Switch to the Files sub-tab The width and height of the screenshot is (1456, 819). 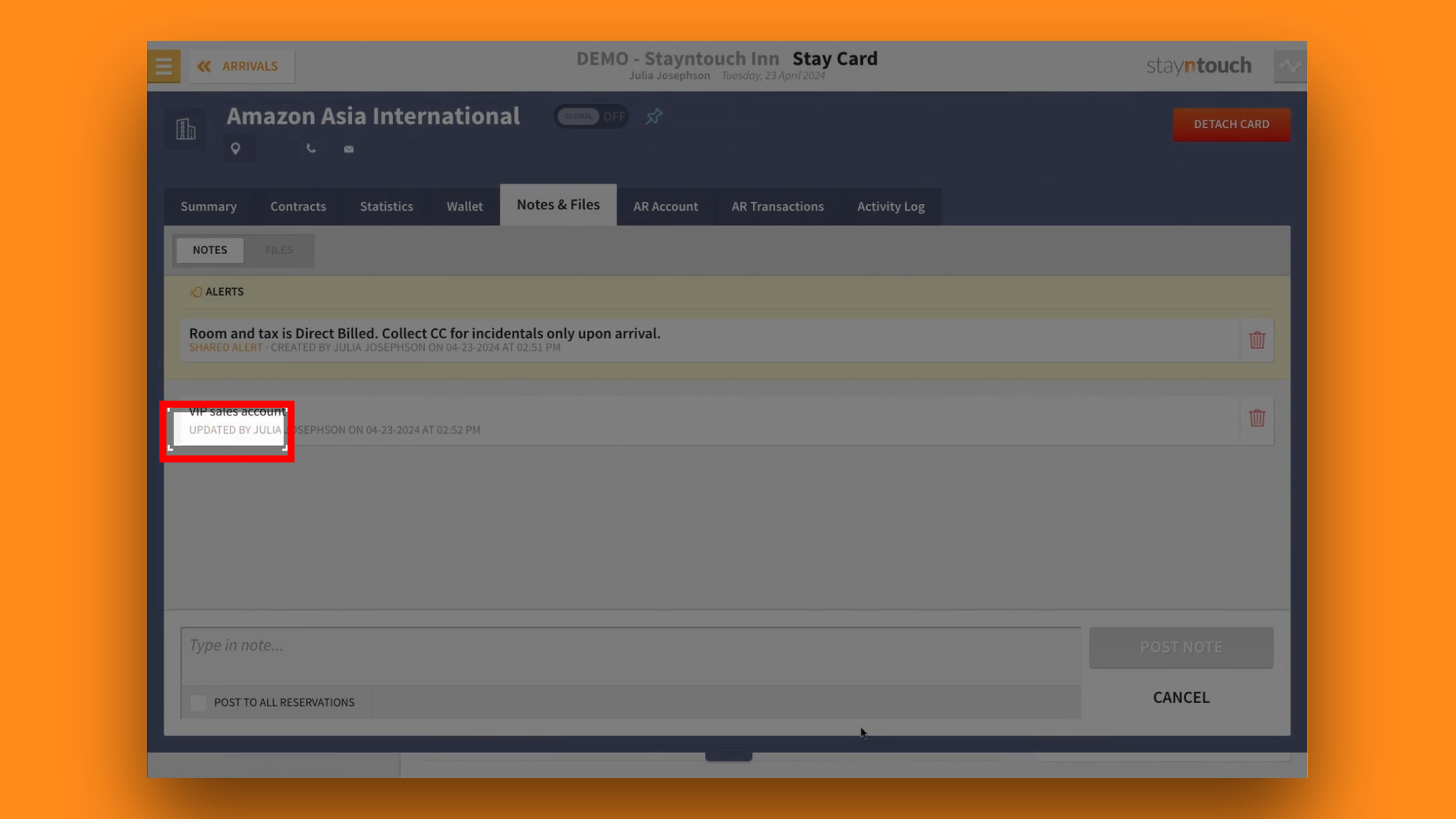278,250
